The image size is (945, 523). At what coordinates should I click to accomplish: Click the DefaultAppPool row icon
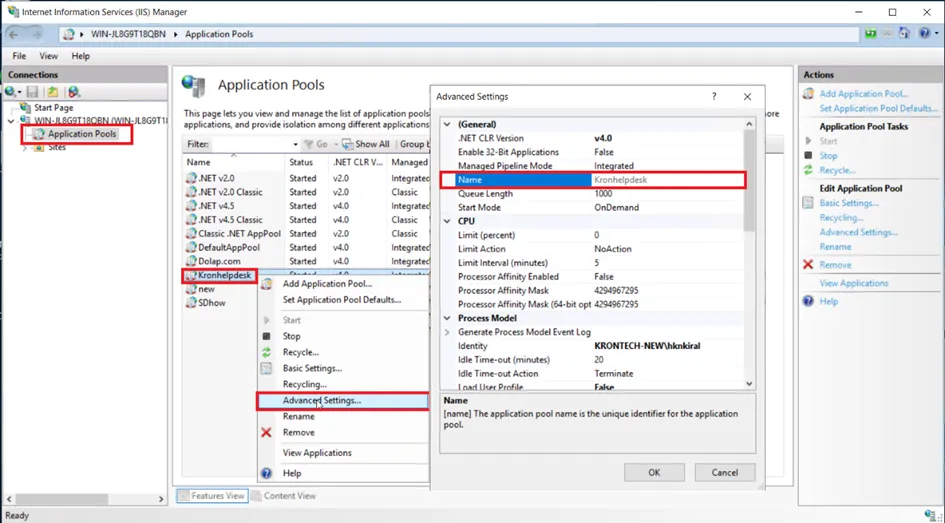click(x=192, y=248)
